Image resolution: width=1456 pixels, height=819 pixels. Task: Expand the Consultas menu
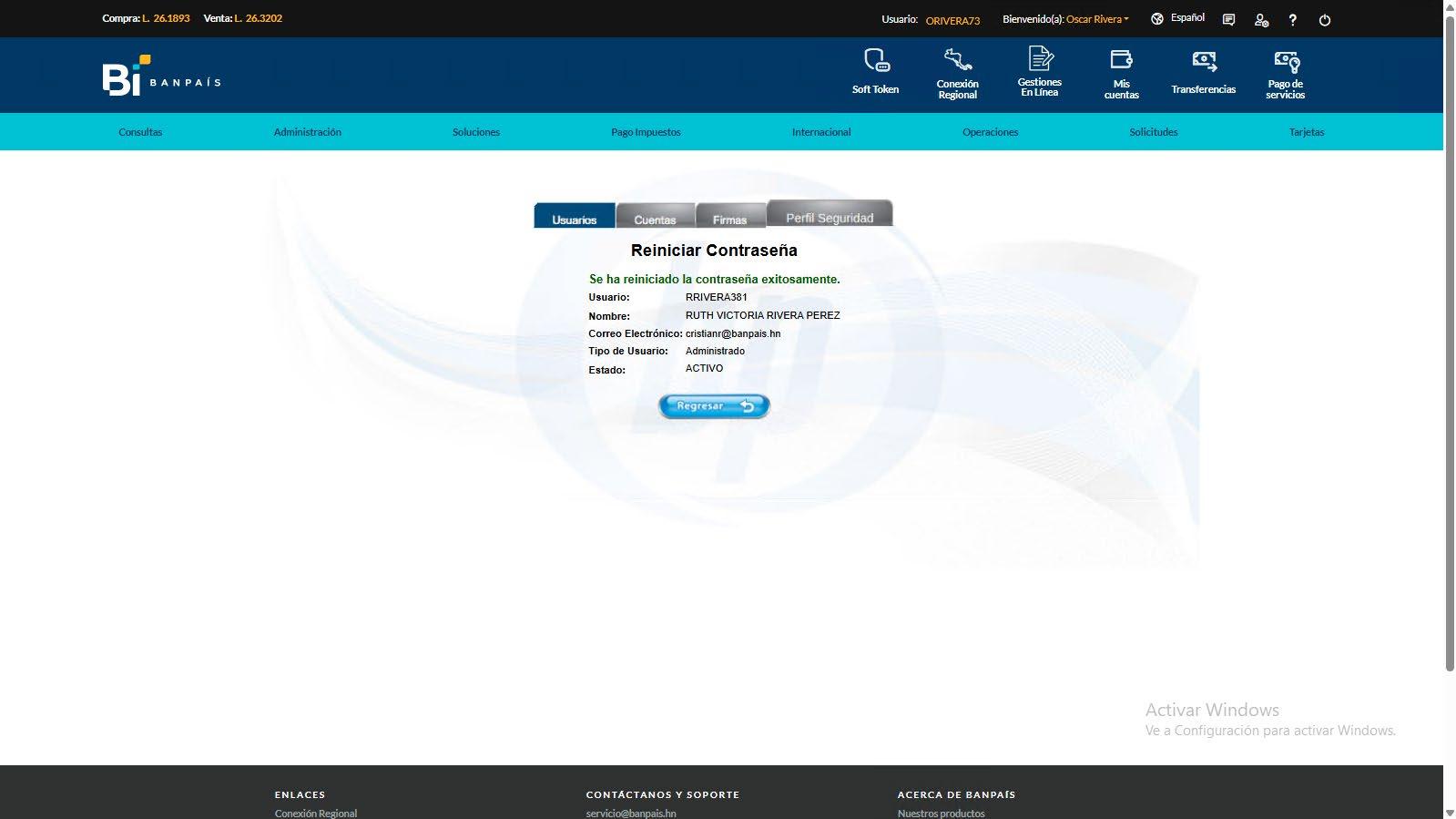(140, 132)
